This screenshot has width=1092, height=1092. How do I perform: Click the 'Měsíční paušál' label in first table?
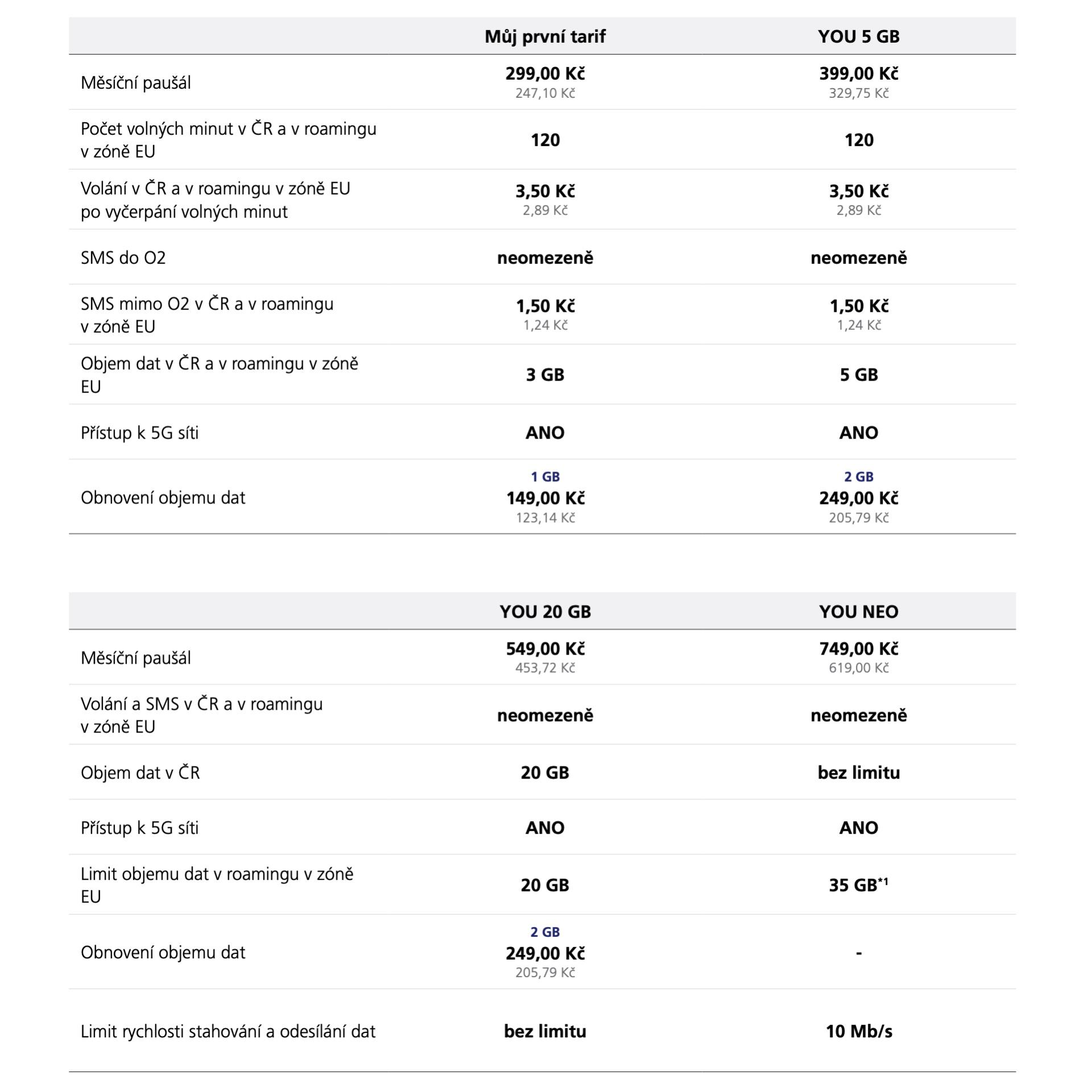pyautogui.click(x=136, y=83)
